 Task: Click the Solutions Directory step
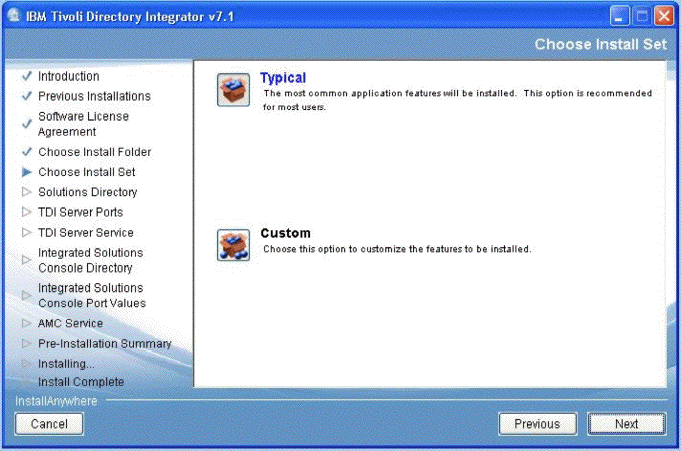(x=88, y=192)
